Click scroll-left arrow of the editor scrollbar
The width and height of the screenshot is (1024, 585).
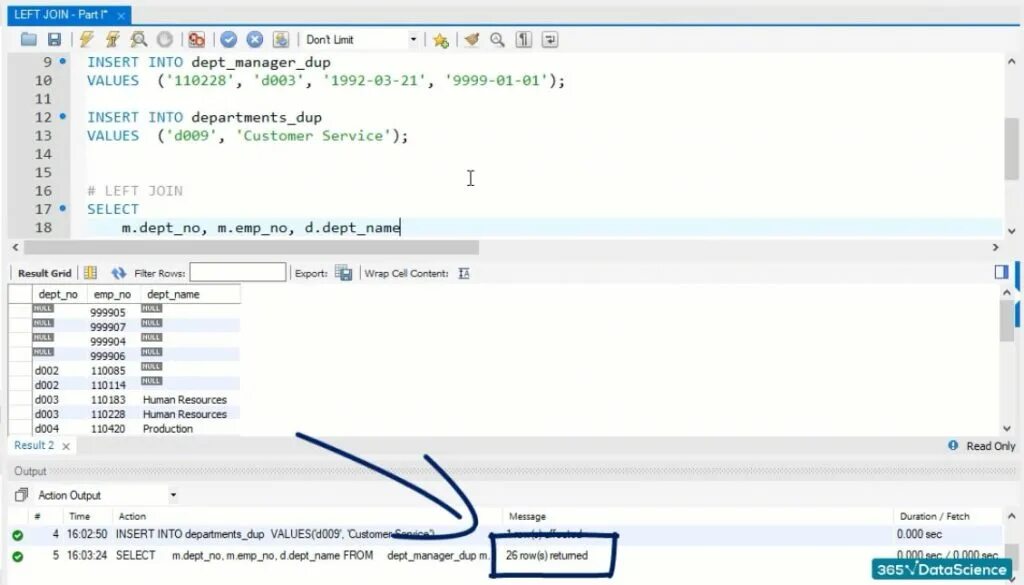(x=15, y=247)
